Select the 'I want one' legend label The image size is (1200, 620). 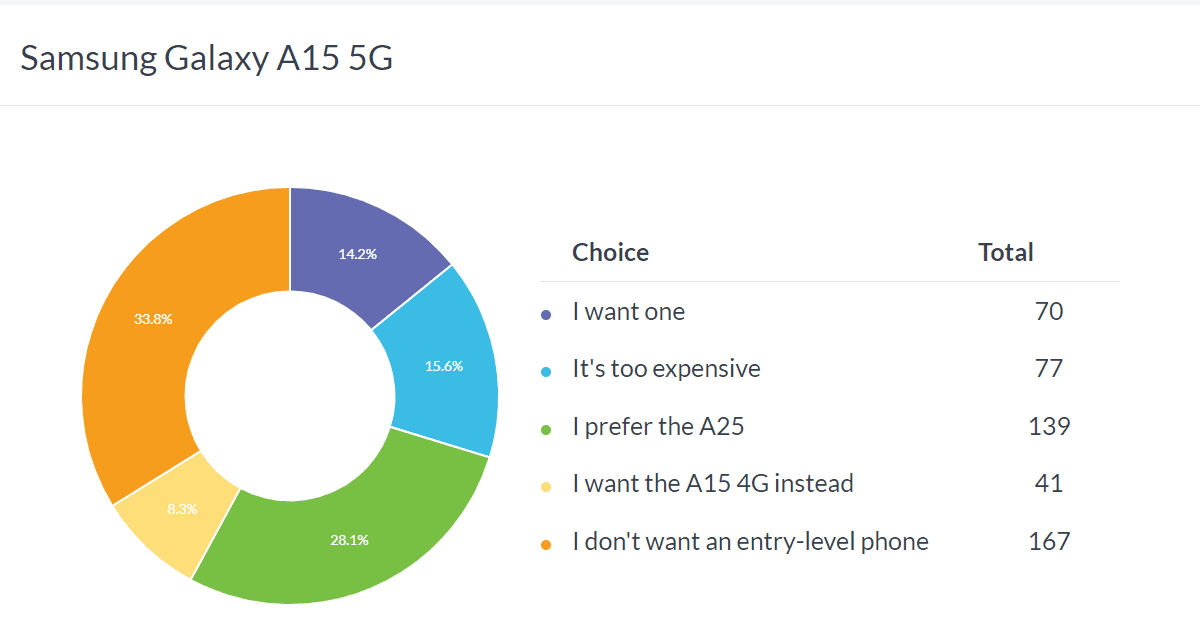click(628, 312)
